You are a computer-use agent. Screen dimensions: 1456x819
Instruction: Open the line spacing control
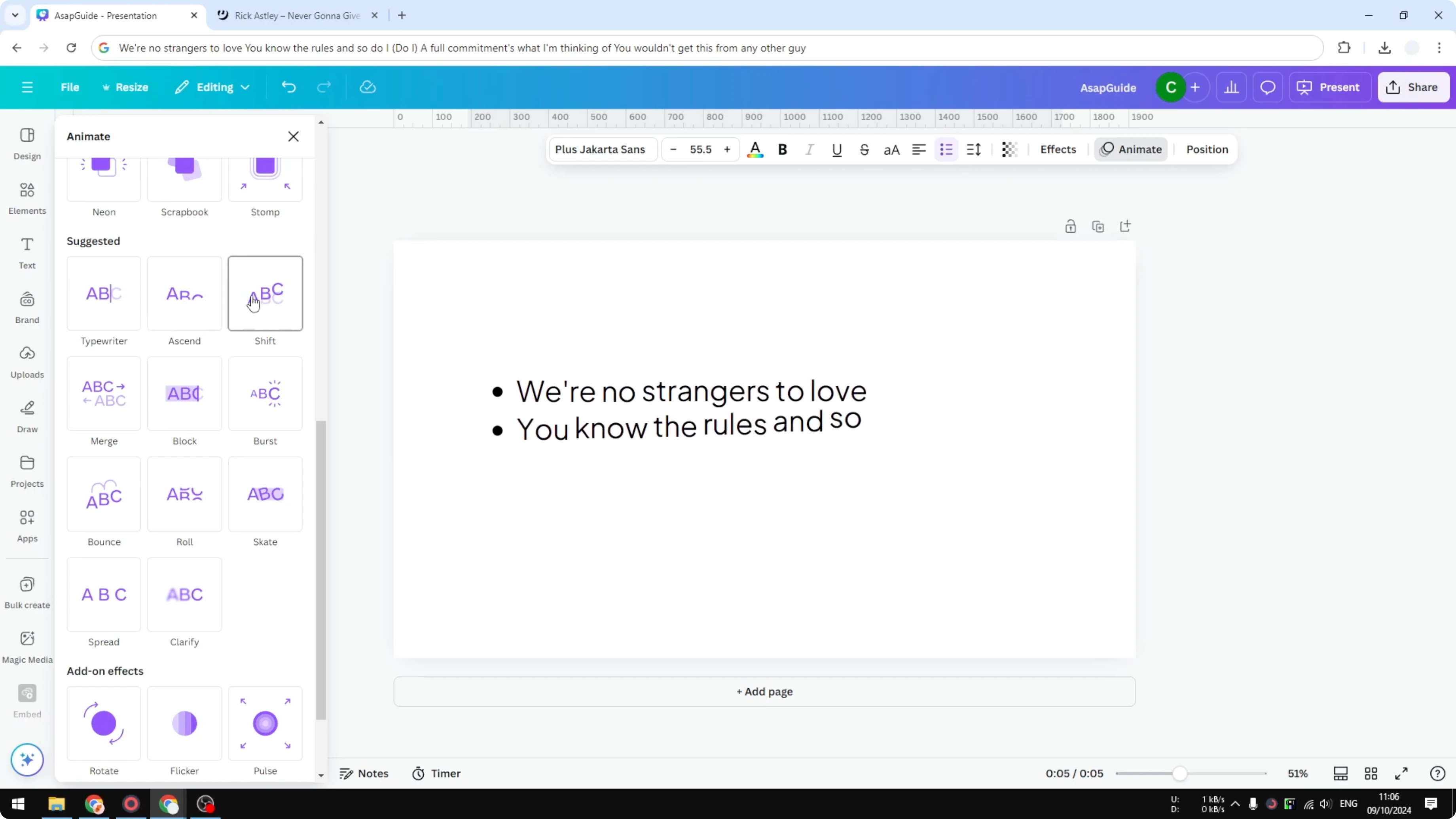(974, 150)
